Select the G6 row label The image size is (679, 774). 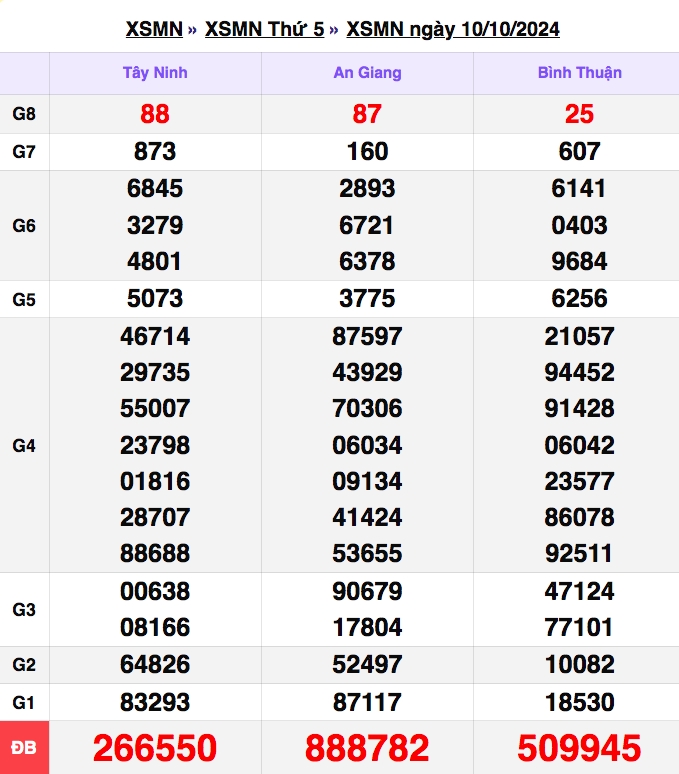pos(24,226)
